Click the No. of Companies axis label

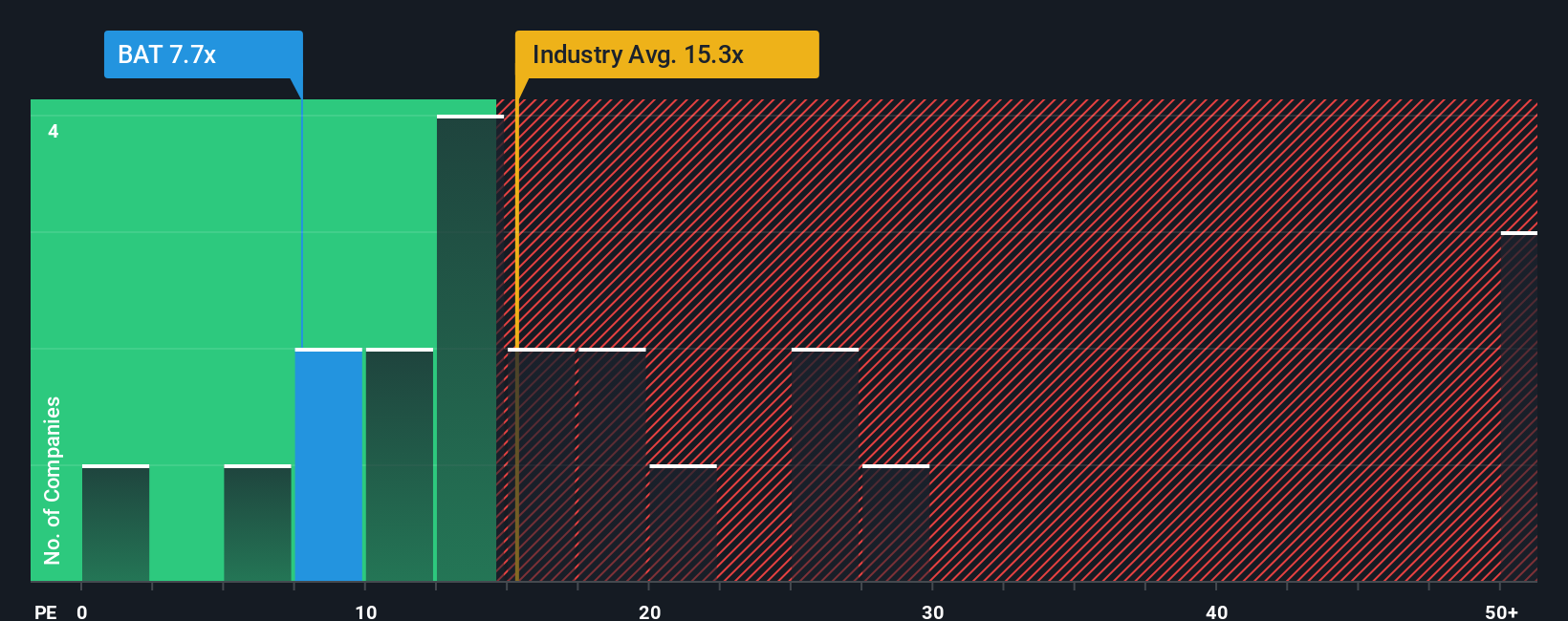click(x=53, y=481)
